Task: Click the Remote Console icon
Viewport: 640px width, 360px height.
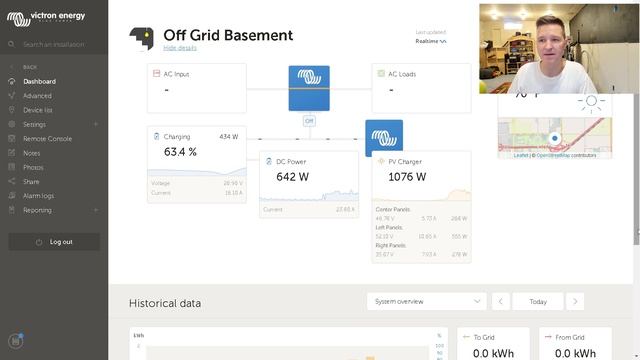Action: coord(11,138)
